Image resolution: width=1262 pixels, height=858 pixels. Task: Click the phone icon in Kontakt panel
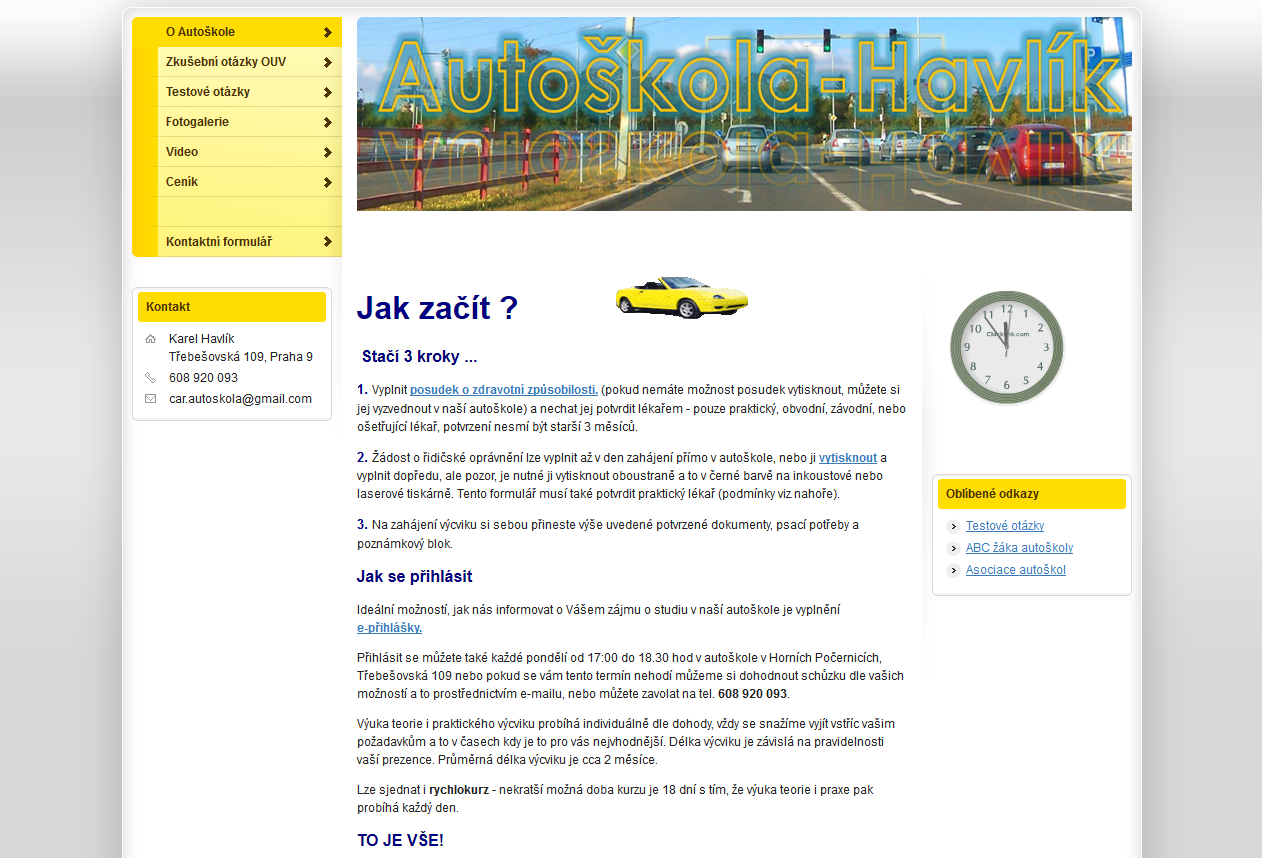click(x=150, y=378)
